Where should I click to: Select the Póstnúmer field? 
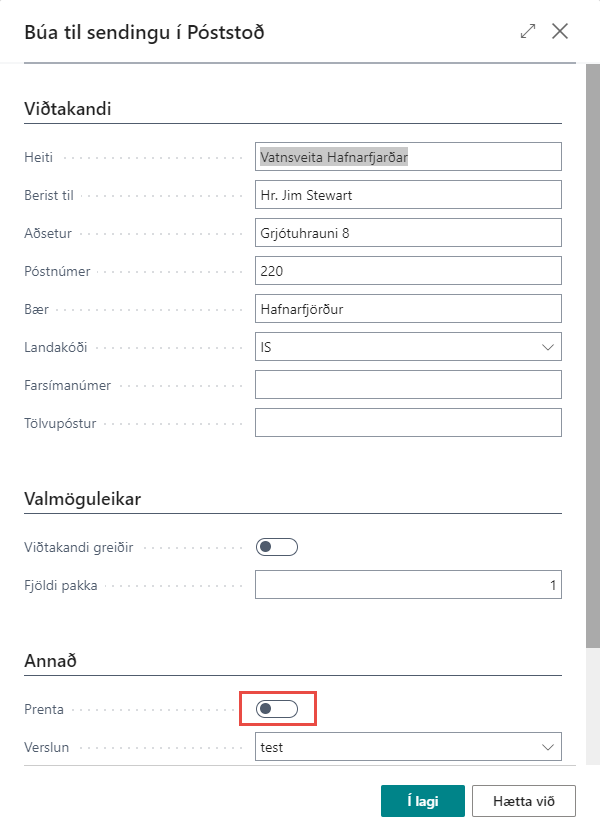pyautogui.click(x=408, y=271)
